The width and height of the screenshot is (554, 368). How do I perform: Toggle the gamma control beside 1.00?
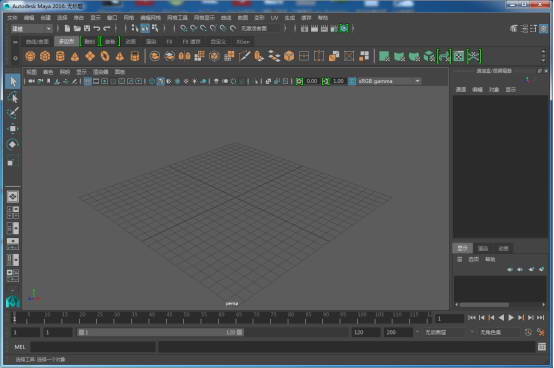[x=325, y=82]
